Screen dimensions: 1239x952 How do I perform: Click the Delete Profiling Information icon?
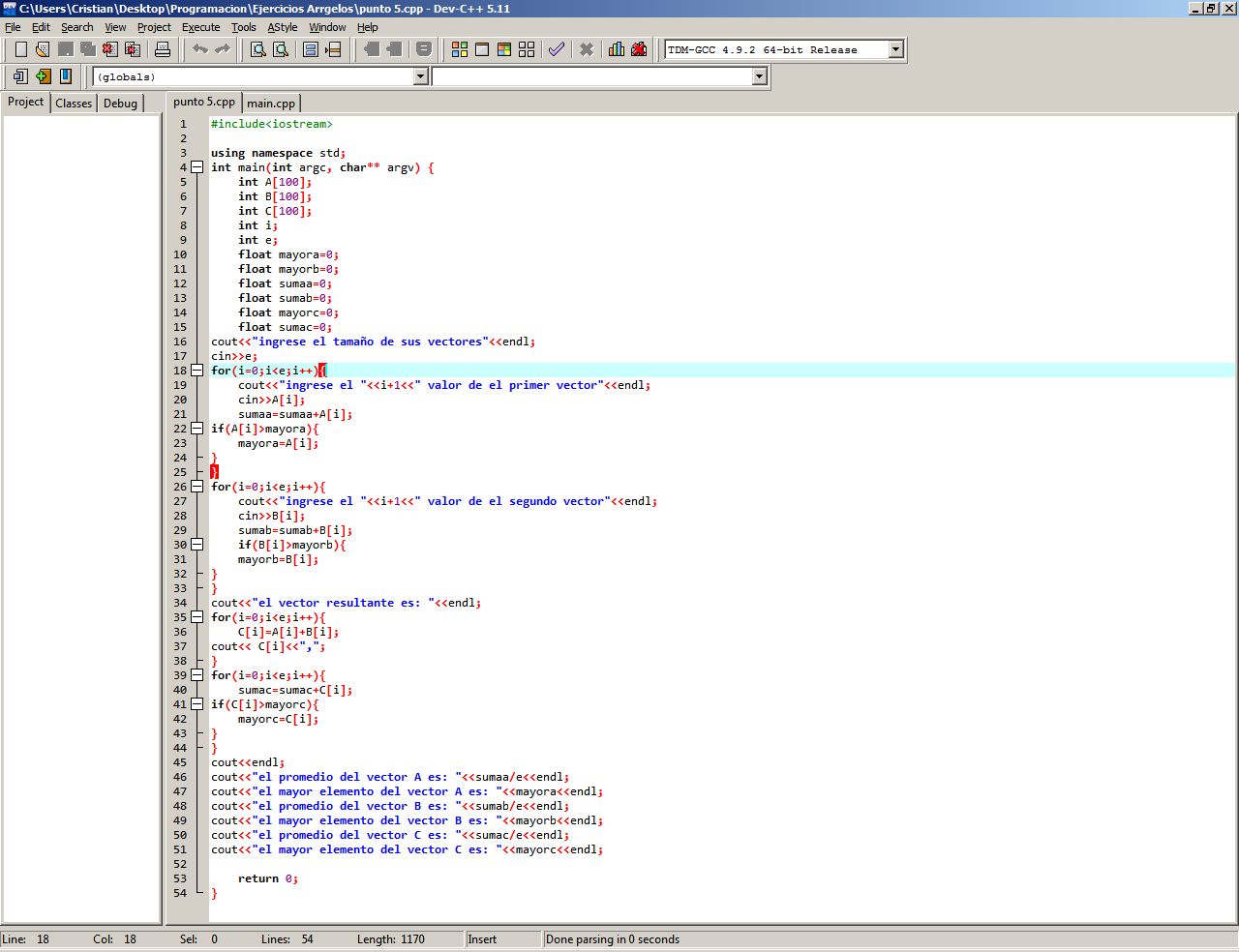(x=639, y=49)
